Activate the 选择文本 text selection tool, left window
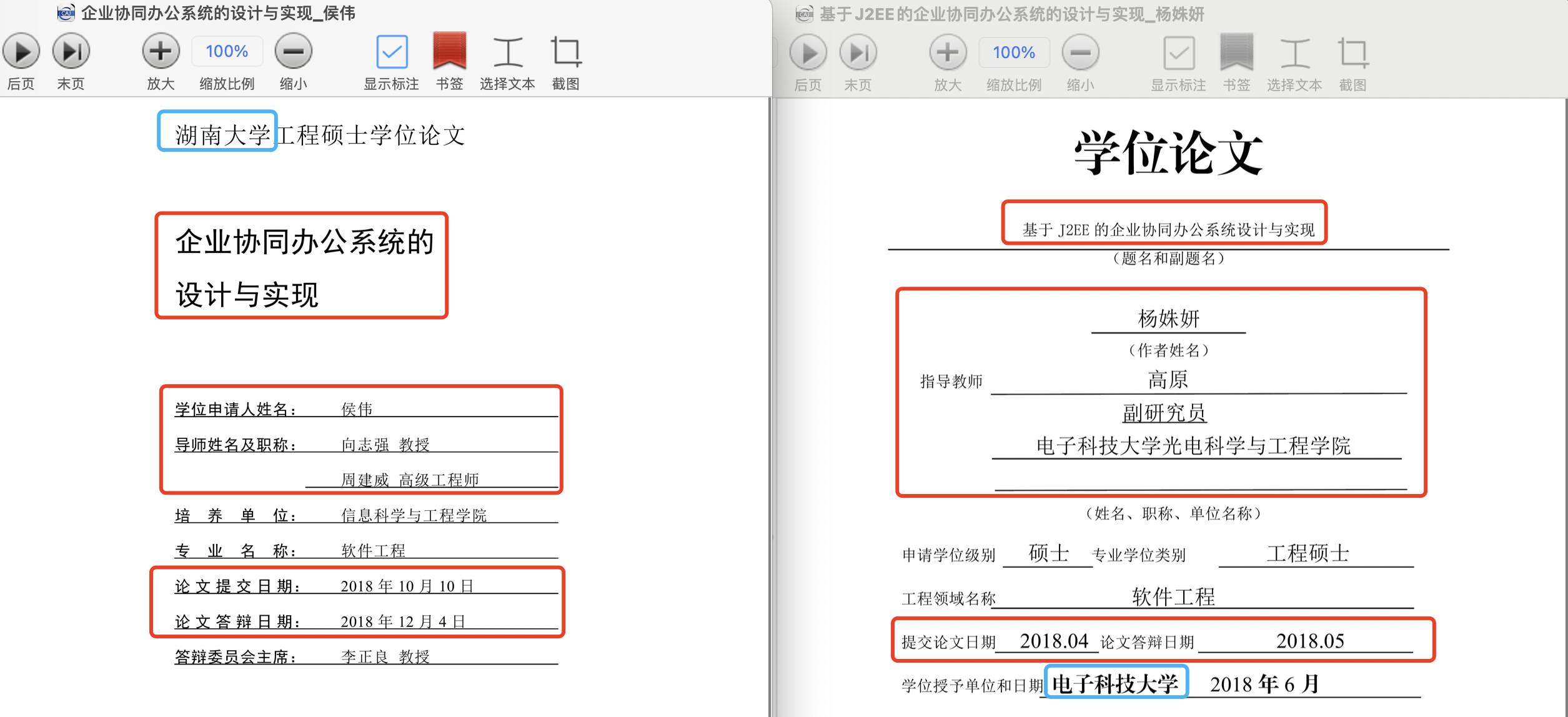Viewport: 1568px width, 717px height. [507, 52]
